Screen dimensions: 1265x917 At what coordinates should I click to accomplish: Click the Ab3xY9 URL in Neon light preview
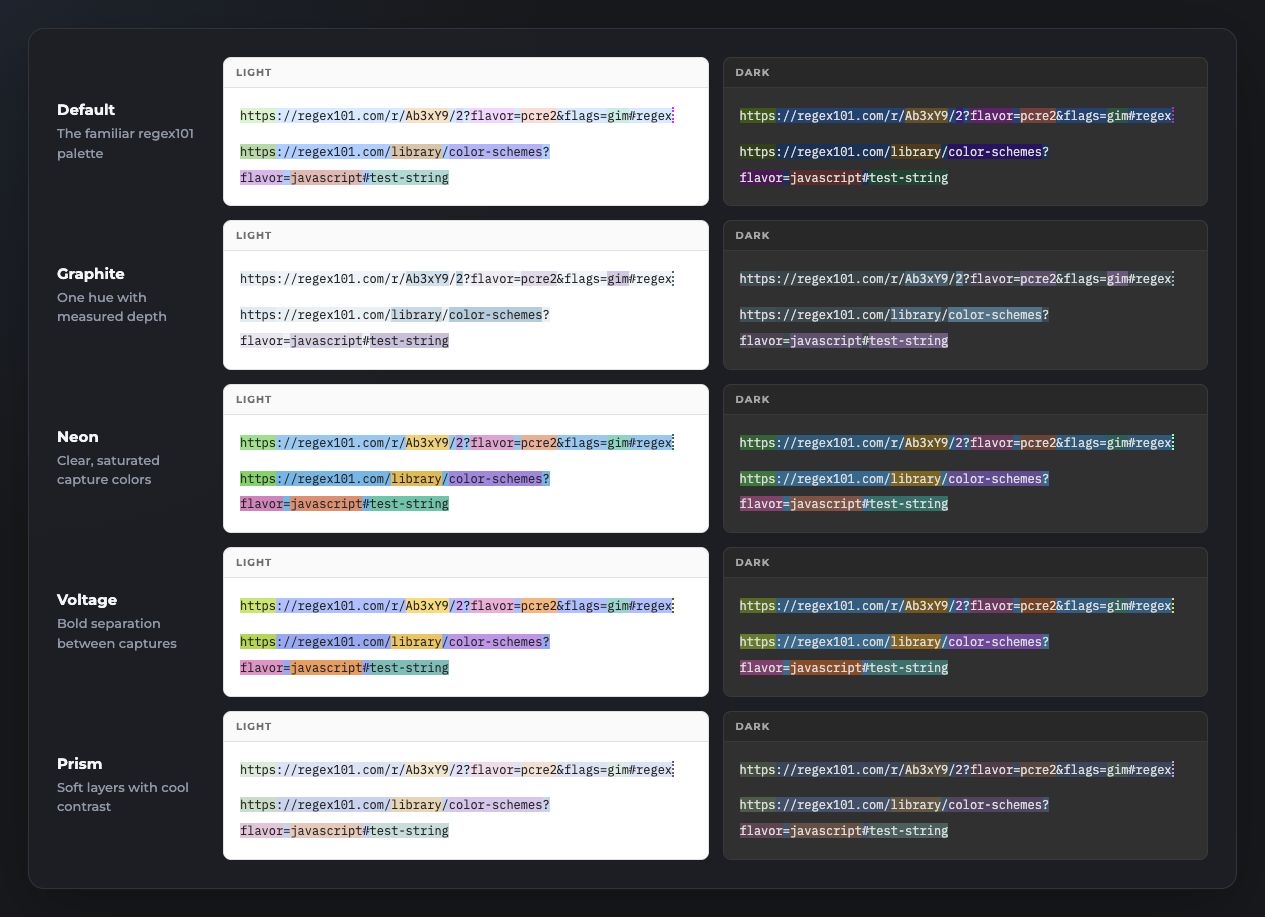[x=456, y=443]
